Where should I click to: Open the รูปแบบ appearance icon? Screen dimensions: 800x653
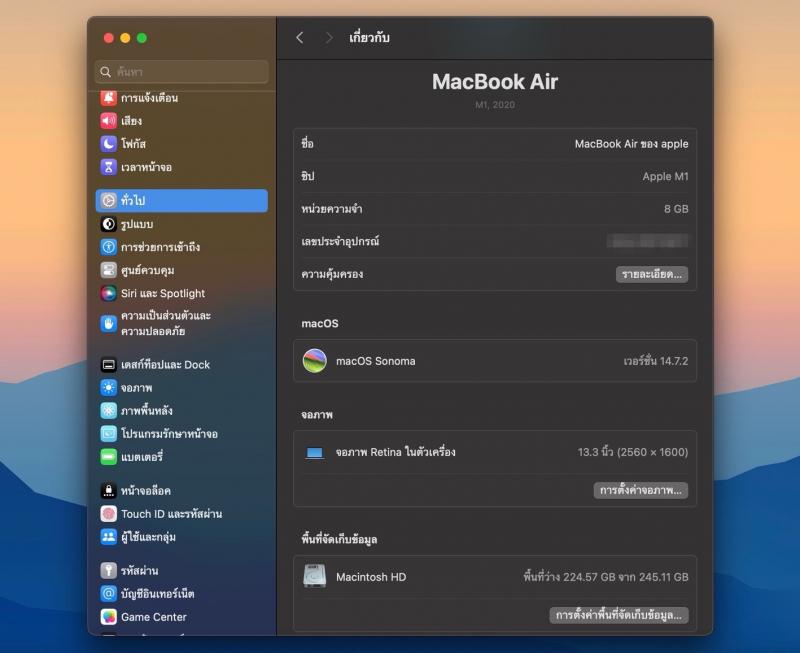click(x=108, y=224)
